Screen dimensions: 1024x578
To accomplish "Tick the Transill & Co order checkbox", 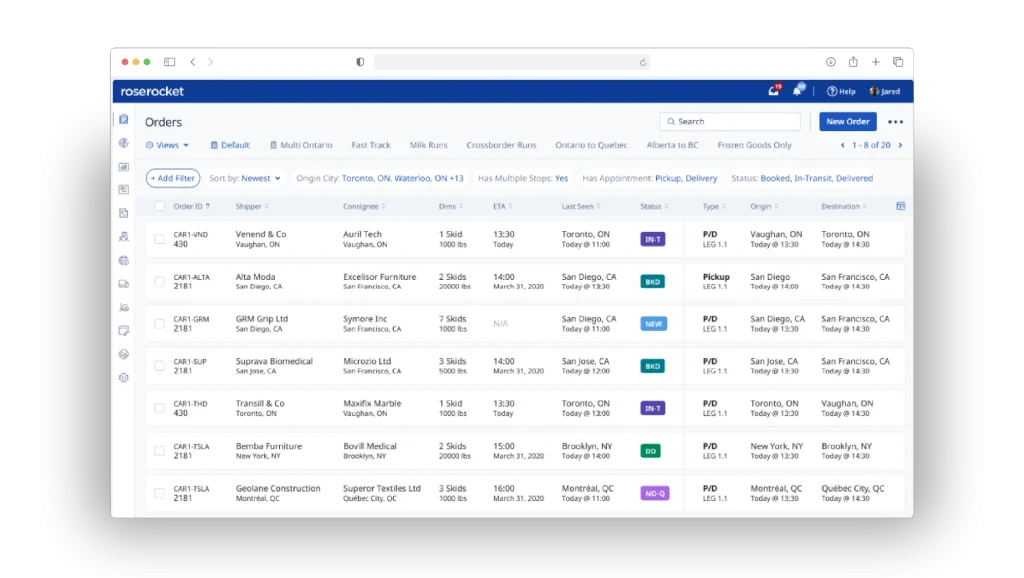I will (159, 408).
